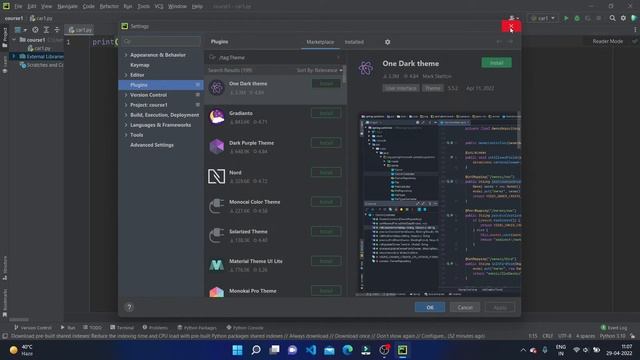Click the gear icon beside Installed tab
The width and height of the screenshot is (640, 360).
click(387, 42)
